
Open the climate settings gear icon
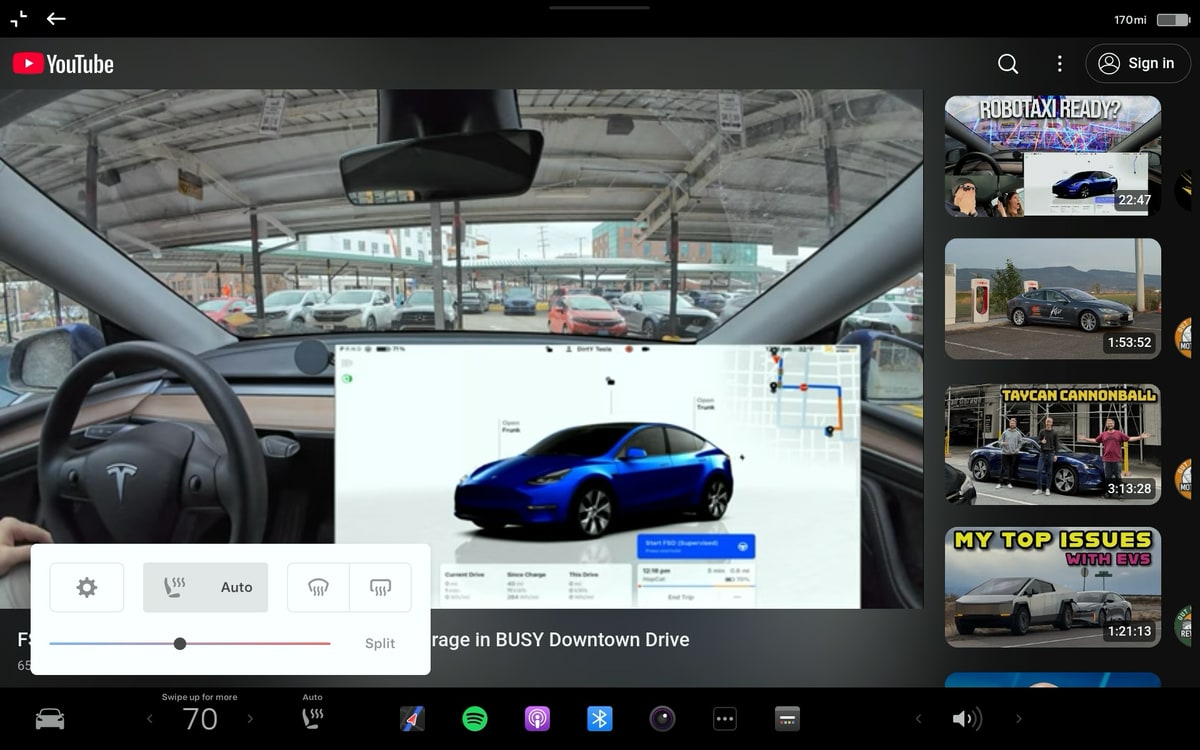[86, 587]
